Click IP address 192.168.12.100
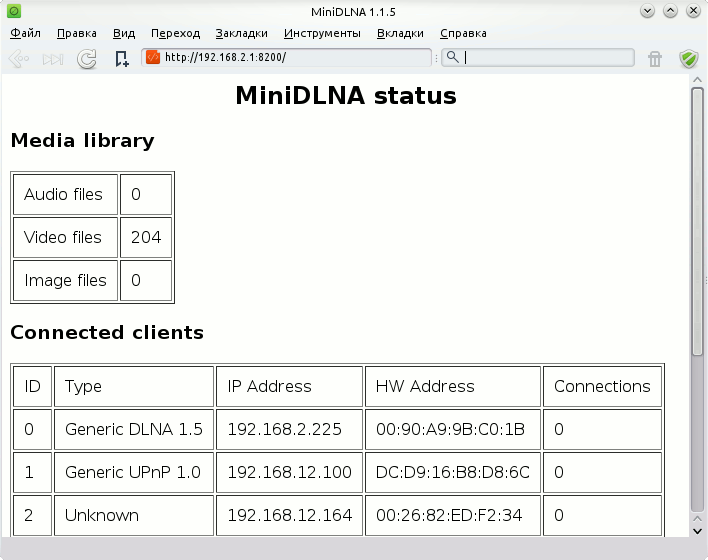This screenshot has height=560, width=708. 289,472
